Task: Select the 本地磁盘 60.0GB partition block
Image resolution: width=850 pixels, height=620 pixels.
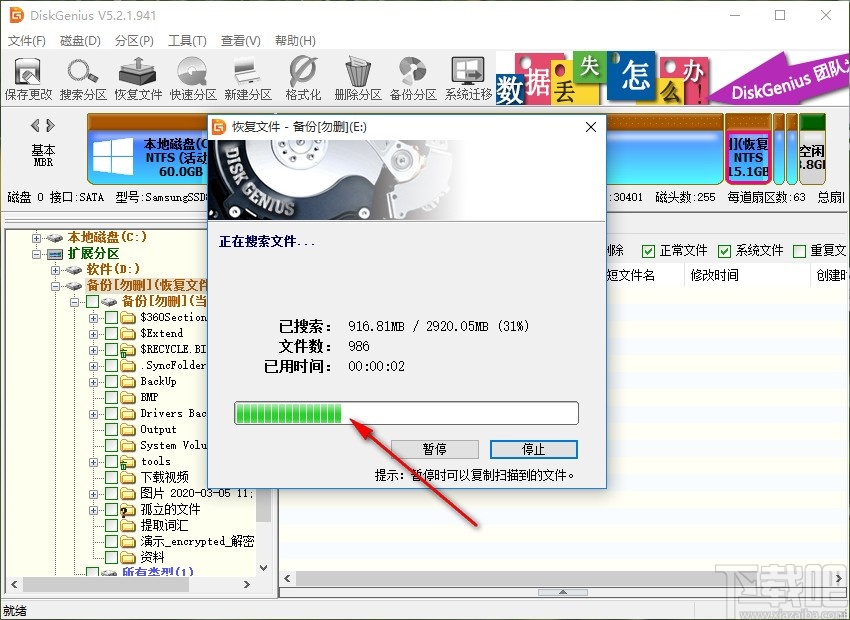Action: point(149,149)
